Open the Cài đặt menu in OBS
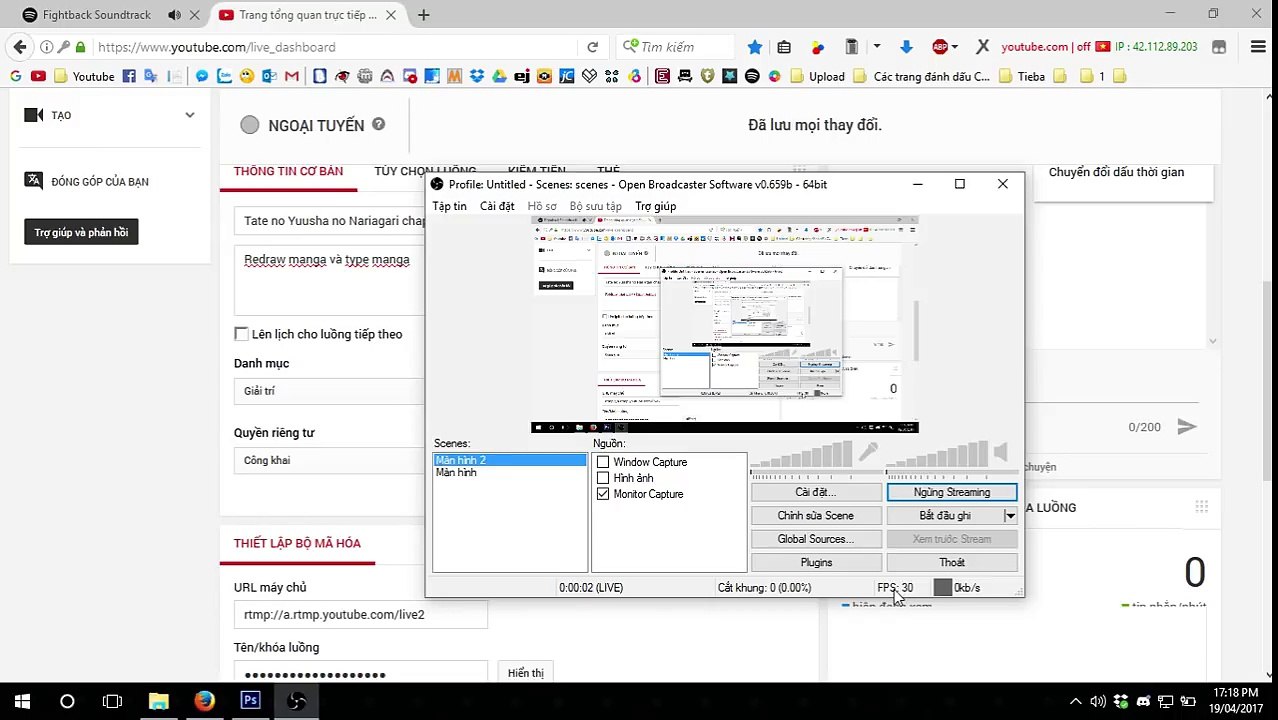The image size is (1278, 720). pyautogui.click(x=497, y=206)
